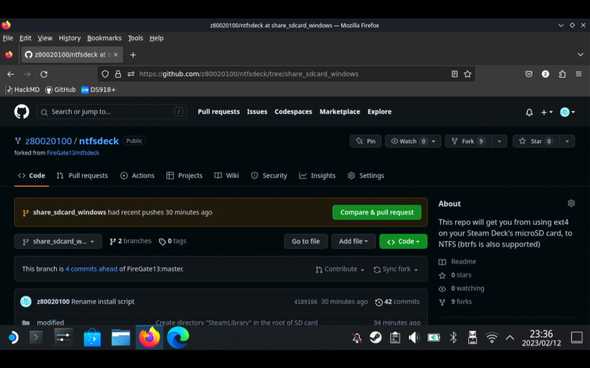Click the address bar URL field
590x368 pixels.
pos(248,74)
